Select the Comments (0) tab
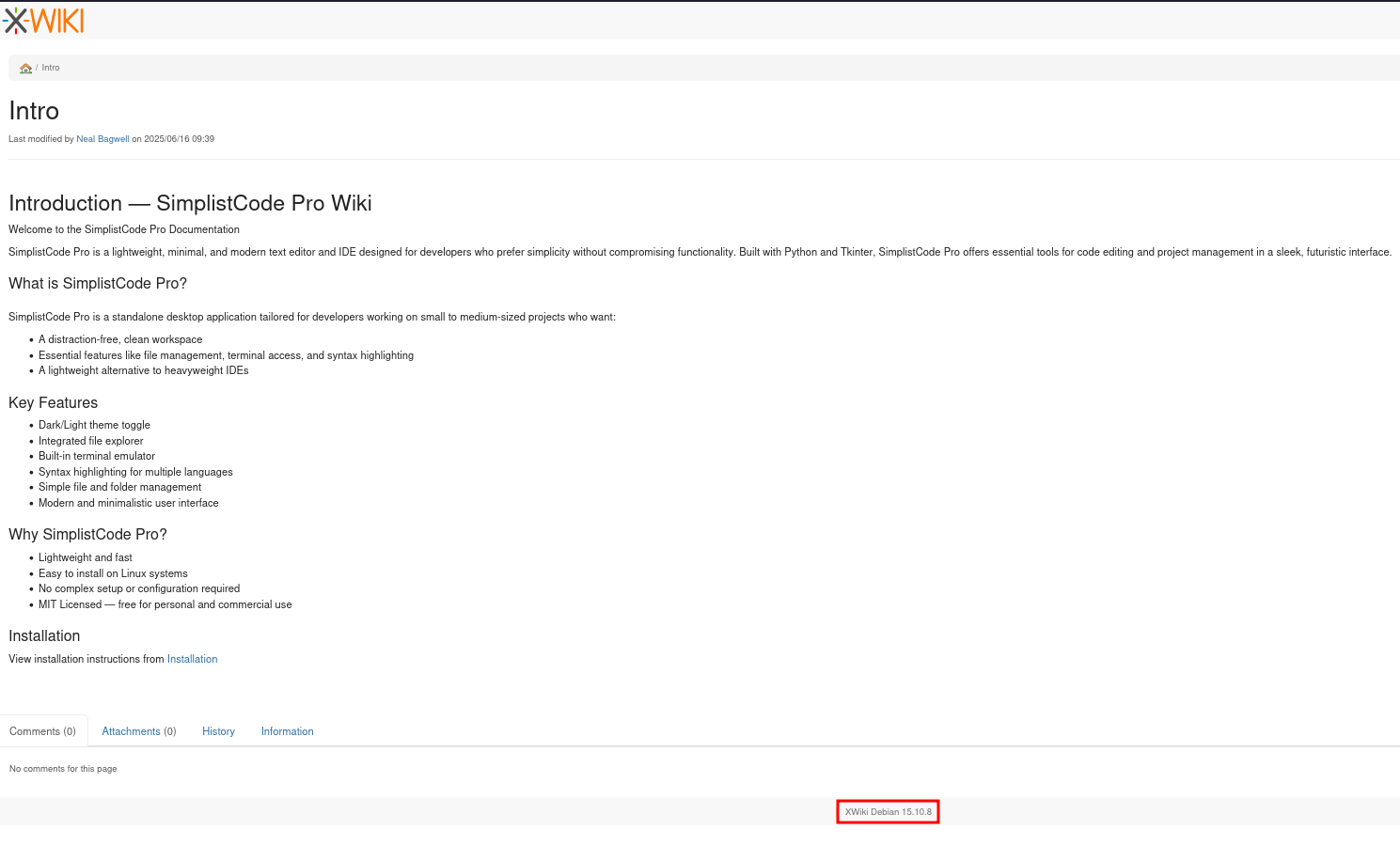Screen dimensions: 1400x846 (41, 730)
